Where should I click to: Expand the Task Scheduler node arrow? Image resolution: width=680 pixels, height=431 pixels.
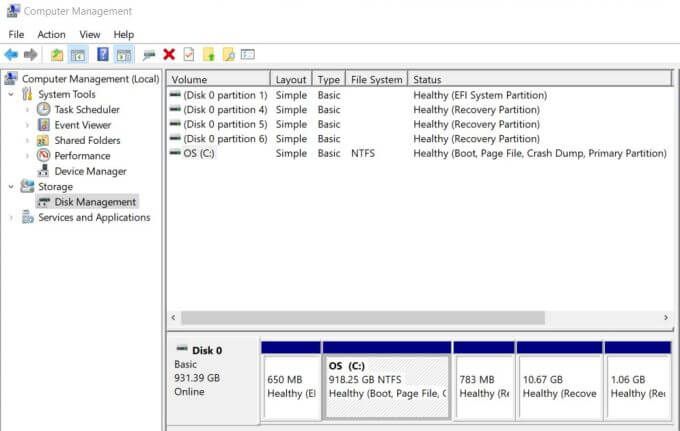[27, 110]
